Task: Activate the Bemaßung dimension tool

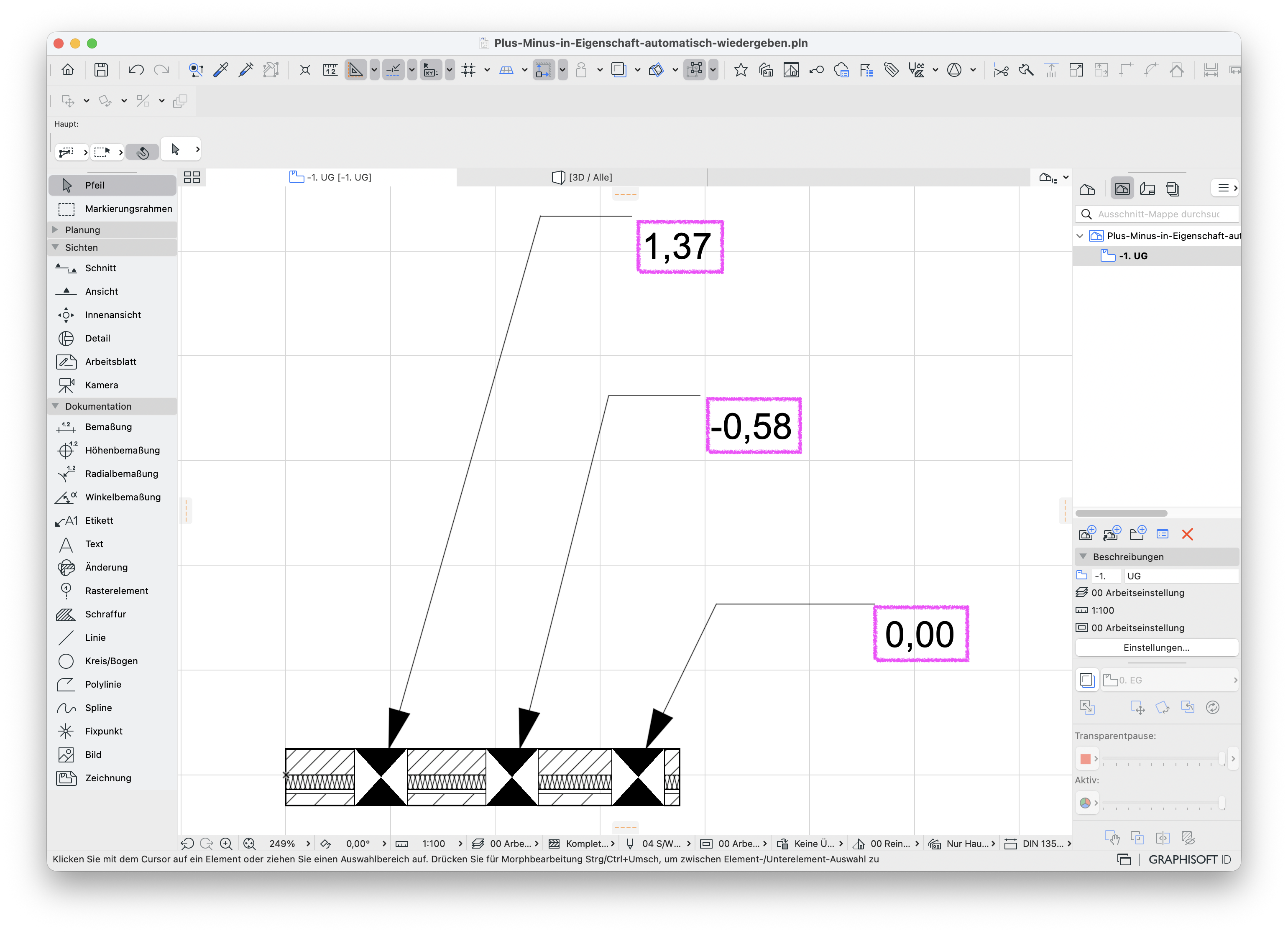Action: click(112, 427)
